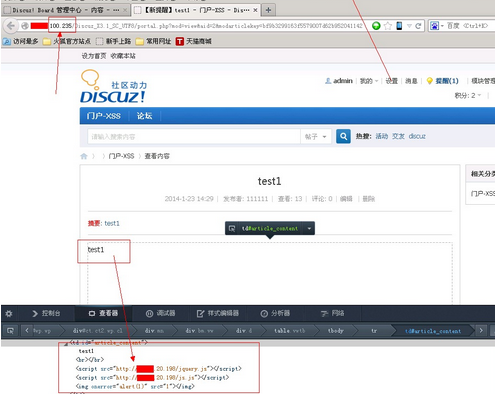The image size is (495, 394).
Task: Collapse the td article_content node triangle
Action: 66,343
